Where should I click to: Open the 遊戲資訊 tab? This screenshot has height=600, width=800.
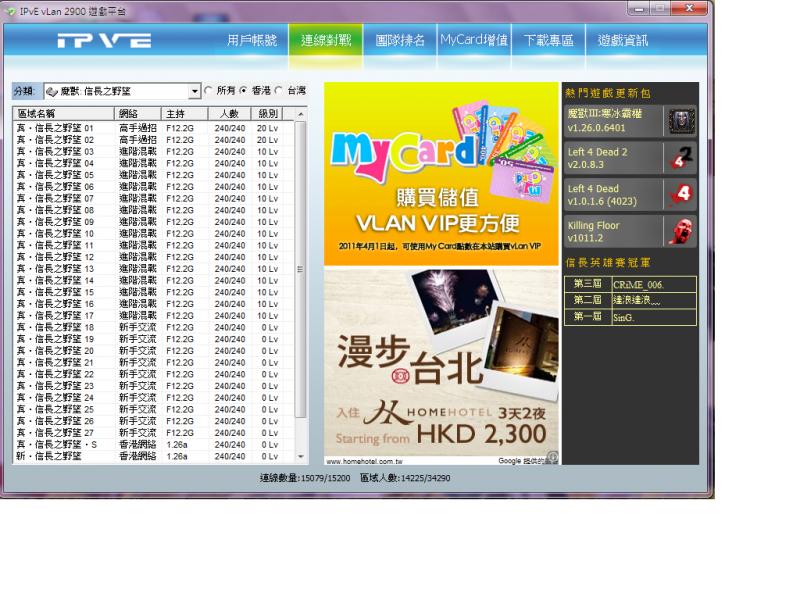[x=622, y=40]
